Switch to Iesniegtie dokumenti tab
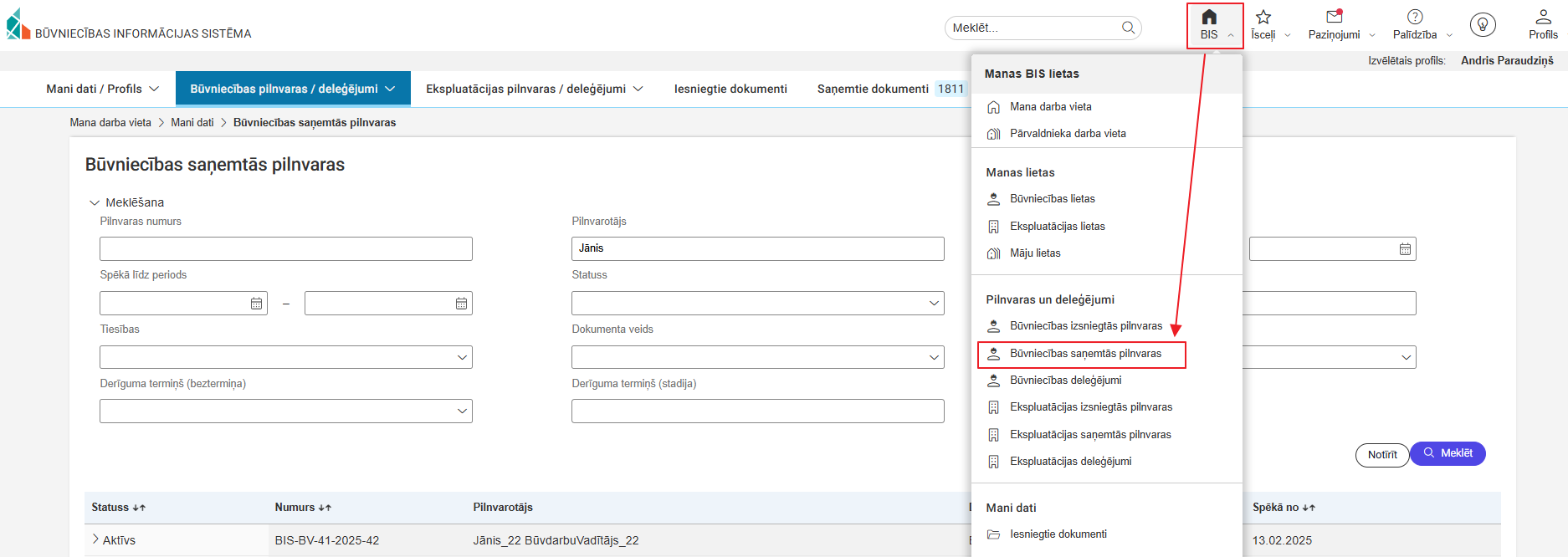This screenshot has width=1568, height=557. (730, 89)
